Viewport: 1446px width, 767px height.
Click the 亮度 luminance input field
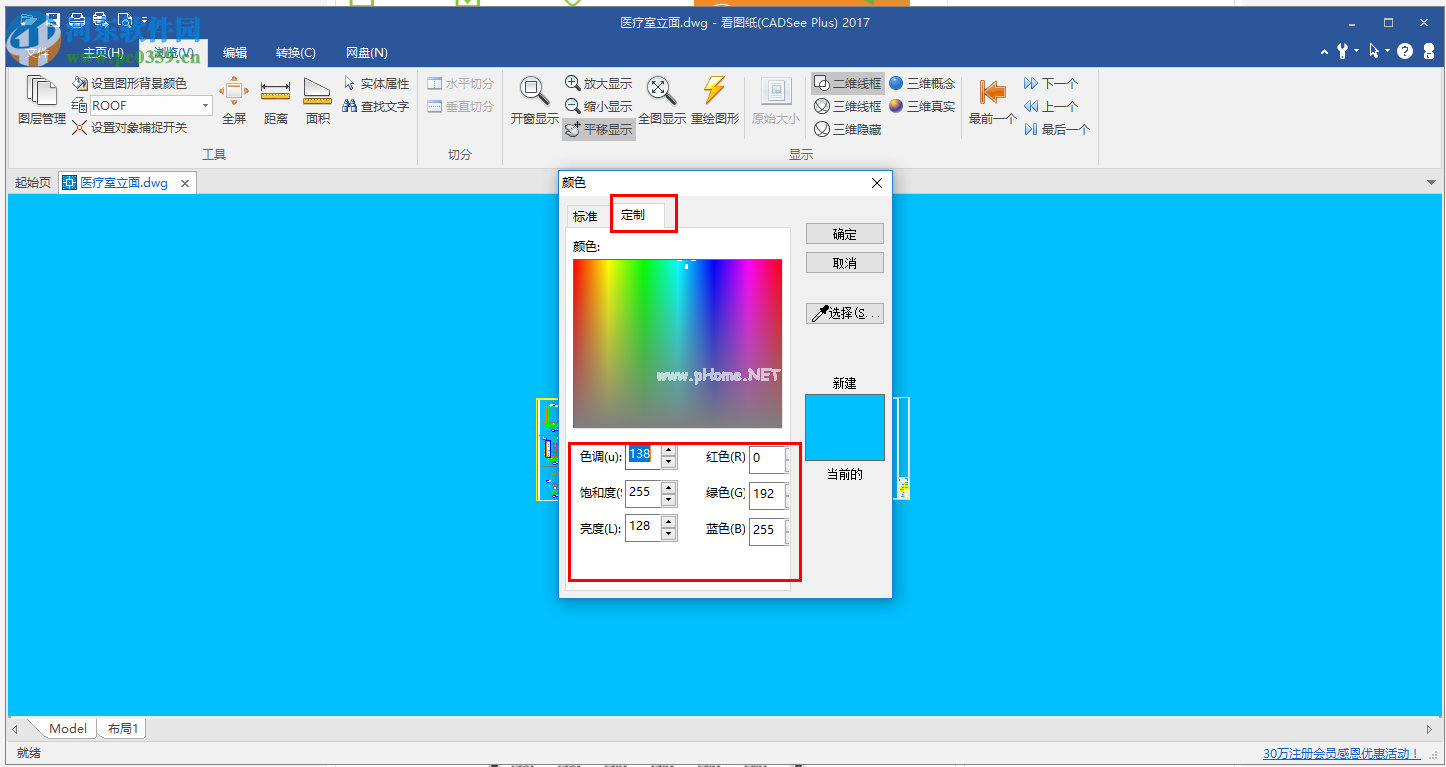tap(643, 528)
